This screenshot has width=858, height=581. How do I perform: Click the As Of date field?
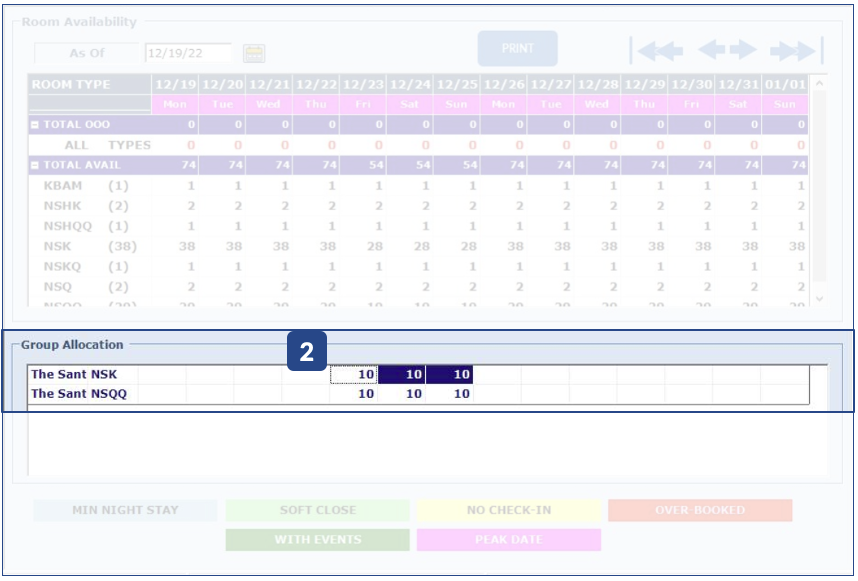188,53
